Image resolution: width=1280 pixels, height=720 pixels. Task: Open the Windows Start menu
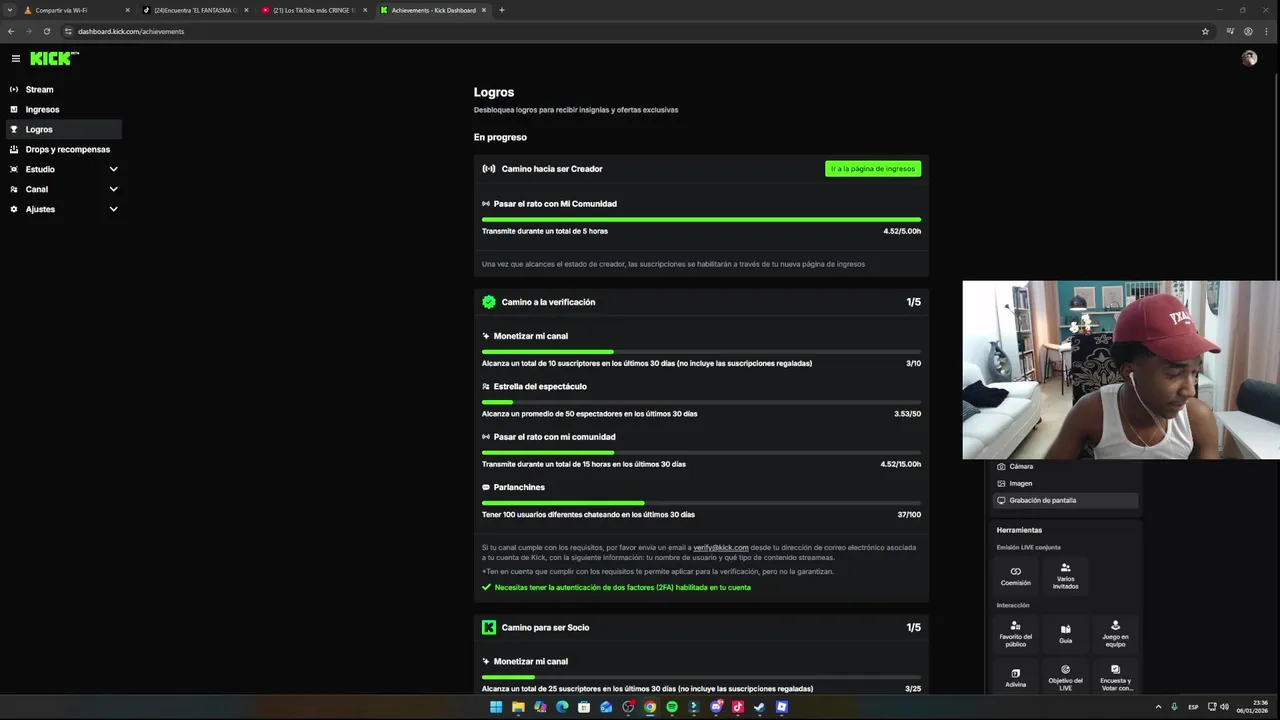[x=496, y=707]
